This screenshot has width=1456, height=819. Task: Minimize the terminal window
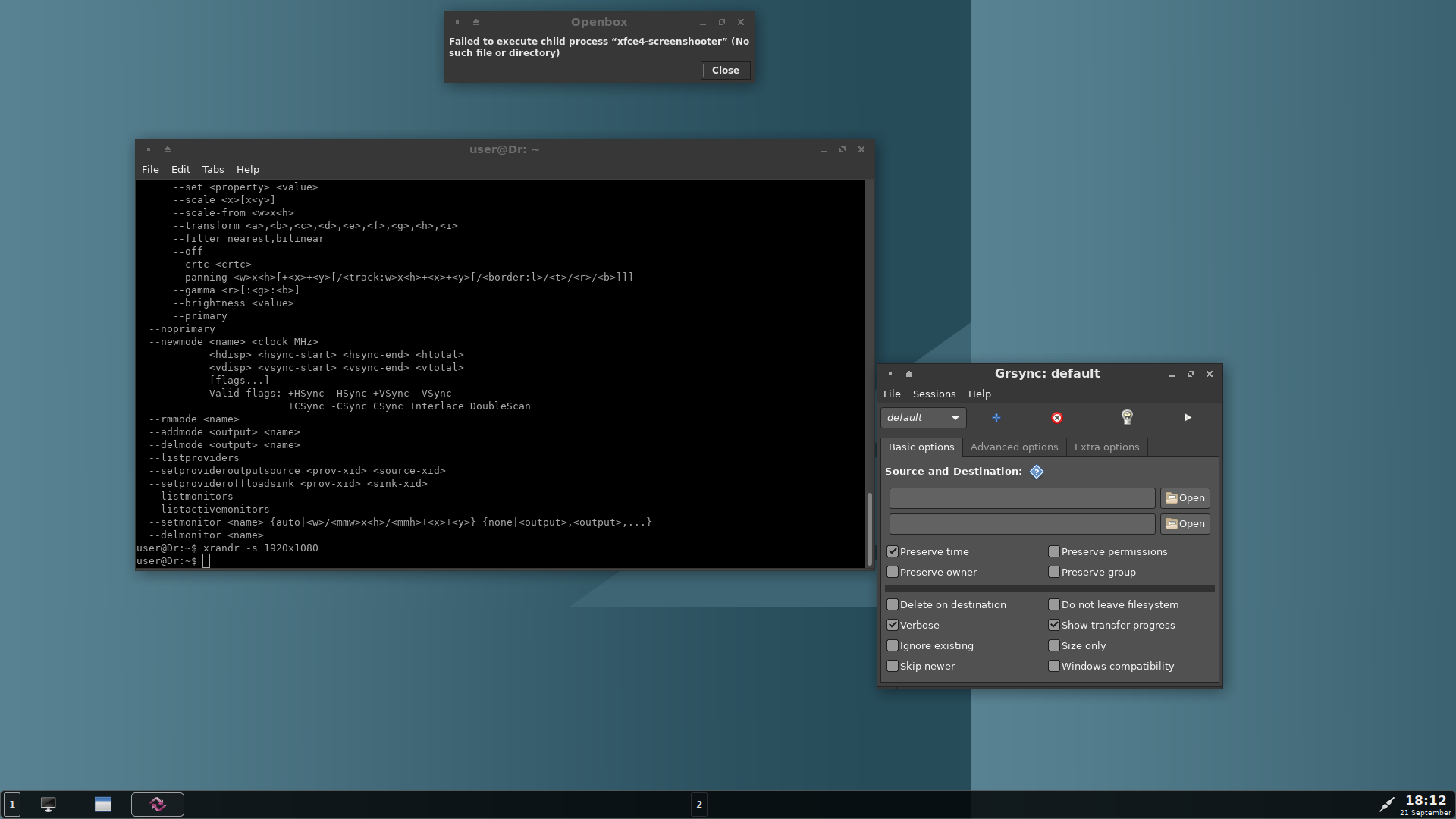click(x=824, y=150)
